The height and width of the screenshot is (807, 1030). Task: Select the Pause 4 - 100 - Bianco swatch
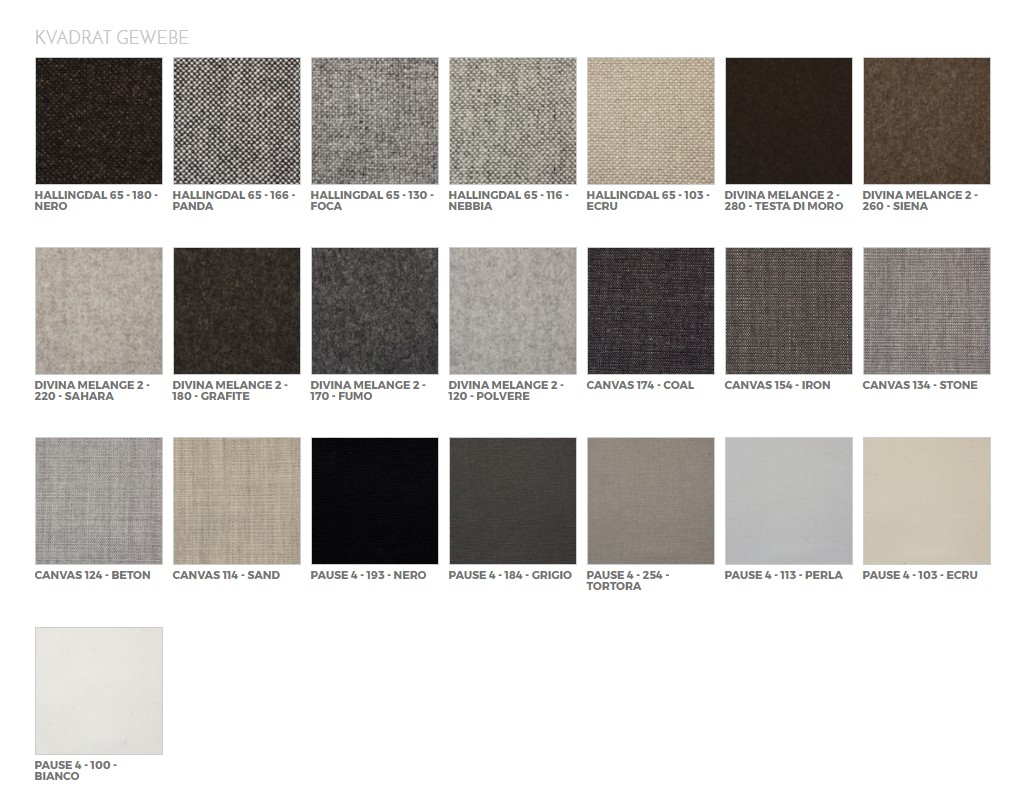(x=98, y=690)
